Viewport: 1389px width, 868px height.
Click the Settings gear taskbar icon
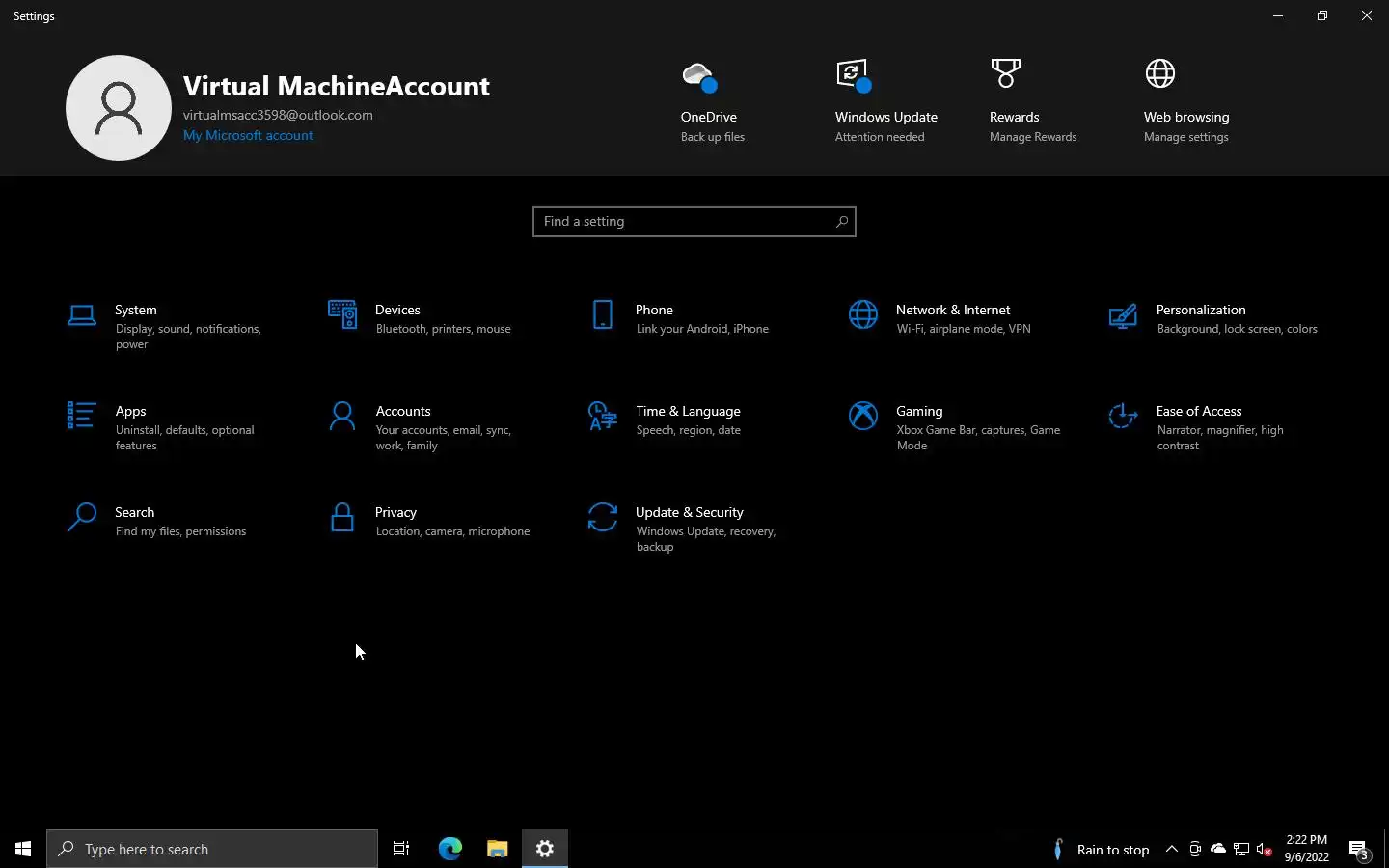pos(545,849)
